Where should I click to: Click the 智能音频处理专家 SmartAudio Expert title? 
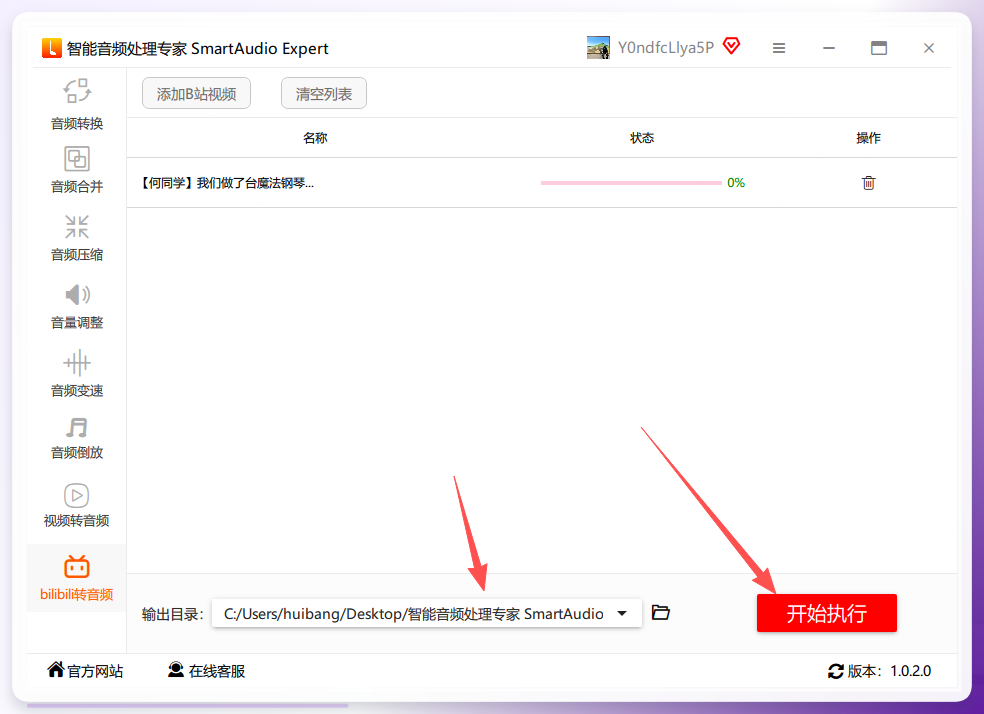198,48
